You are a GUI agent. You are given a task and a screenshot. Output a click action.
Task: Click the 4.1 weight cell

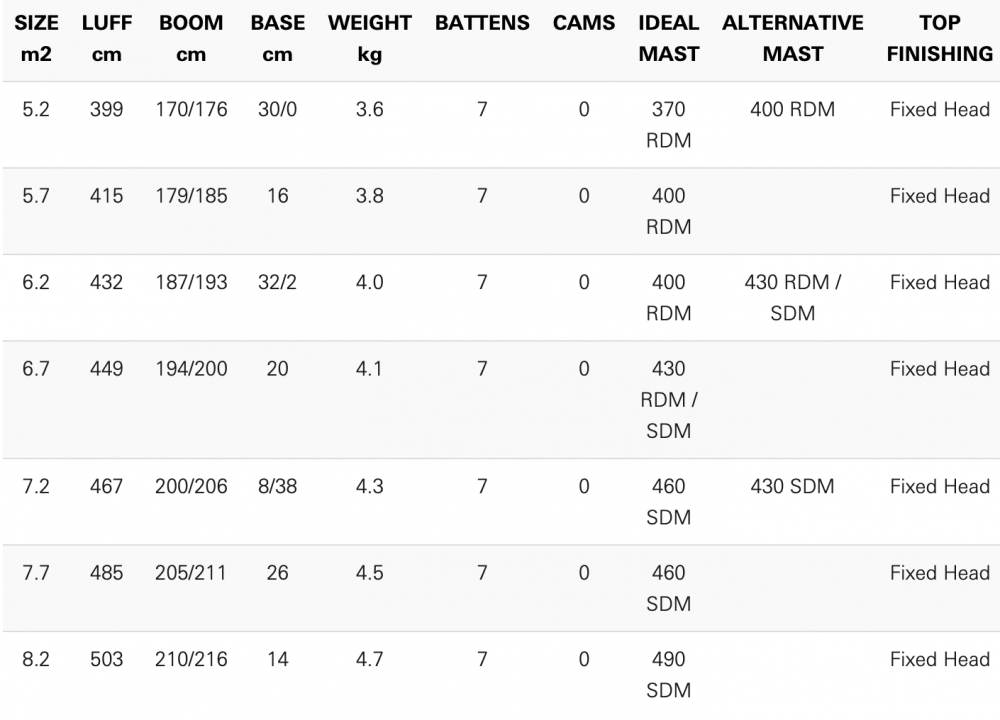369,369
